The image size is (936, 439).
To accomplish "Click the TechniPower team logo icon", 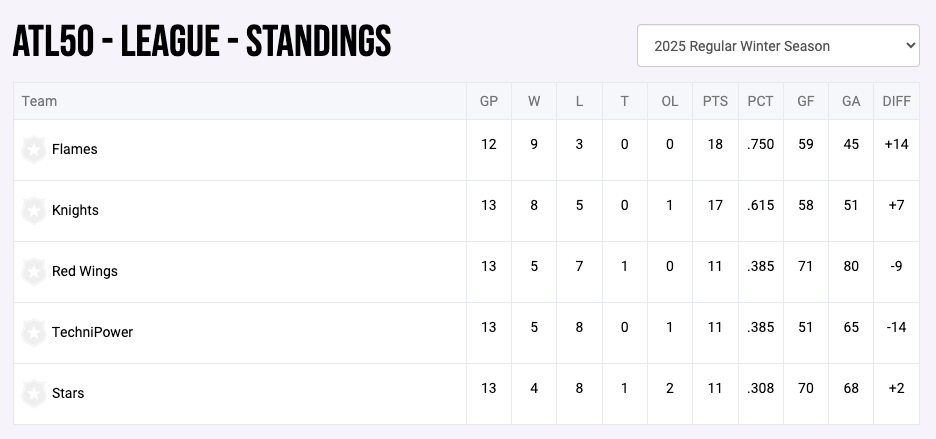I will pyautogui.click(x=34, y=333).
